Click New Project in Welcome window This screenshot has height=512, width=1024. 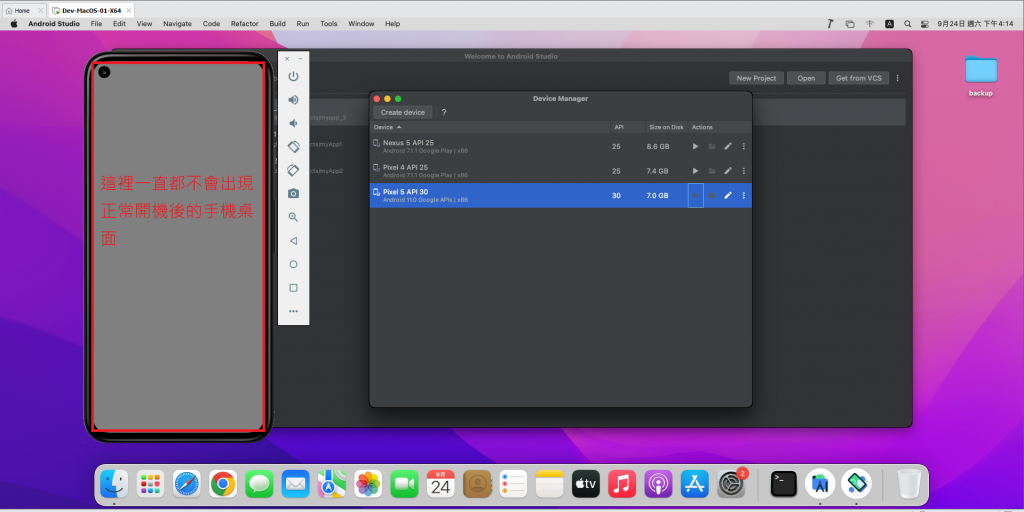coord(756,78)
